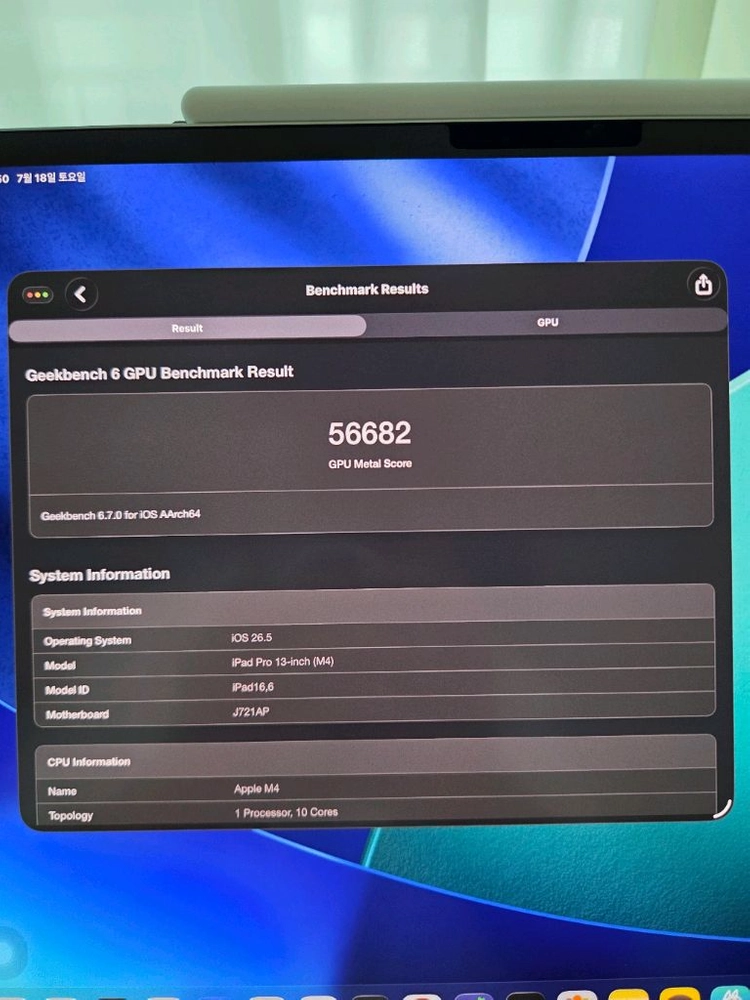The height and width of the screenshot is (1000, 750).
Task: Click the Geekbench 6 GPU Benchmark Result heading
Action: click(159, 373)
